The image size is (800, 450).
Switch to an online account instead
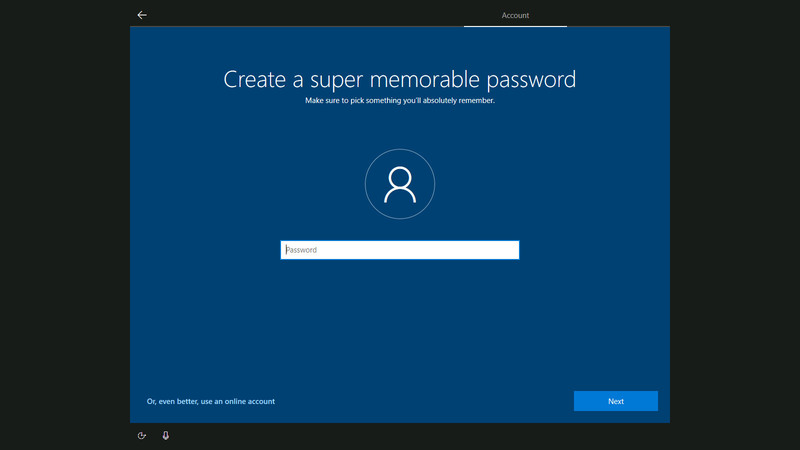(249, 402)
